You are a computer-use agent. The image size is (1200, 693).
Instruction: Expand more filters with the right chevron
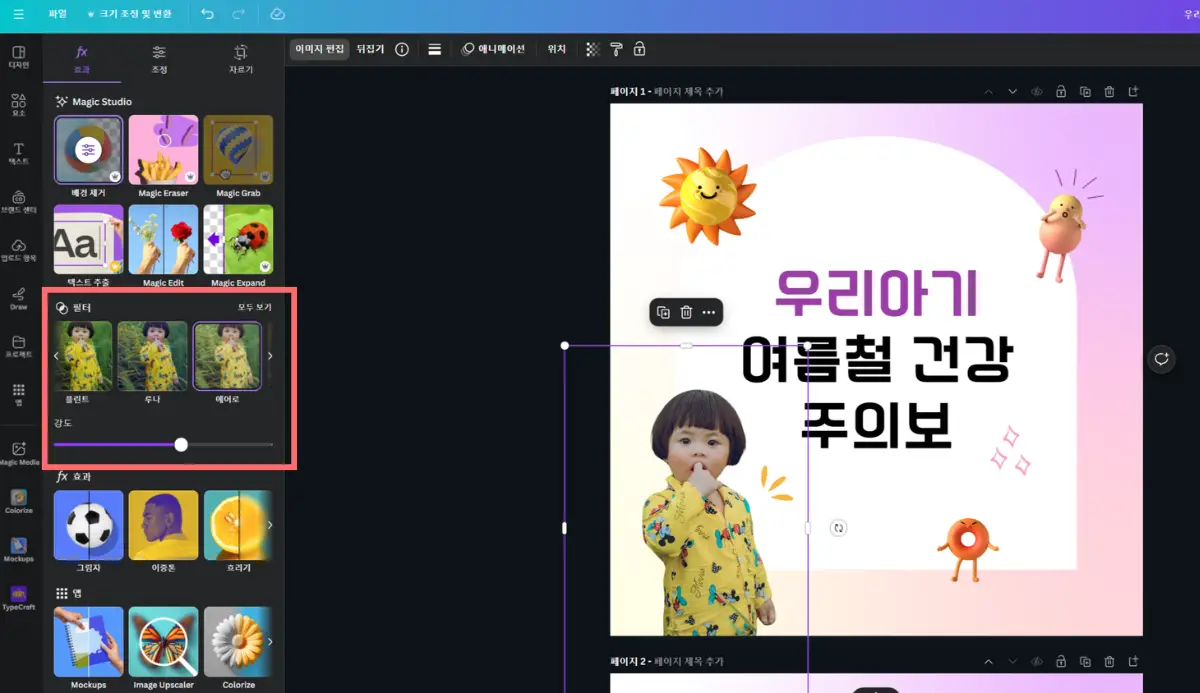click(x=269, y=355)
